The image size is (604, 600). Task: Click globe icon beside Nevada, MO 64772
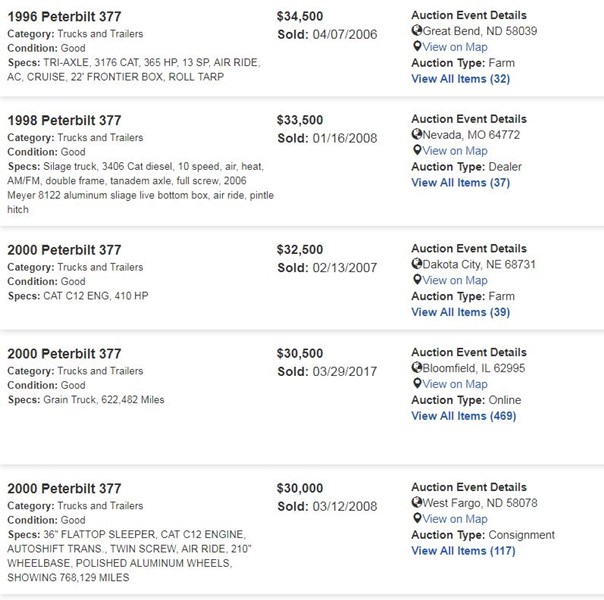(x=416, y=134)
